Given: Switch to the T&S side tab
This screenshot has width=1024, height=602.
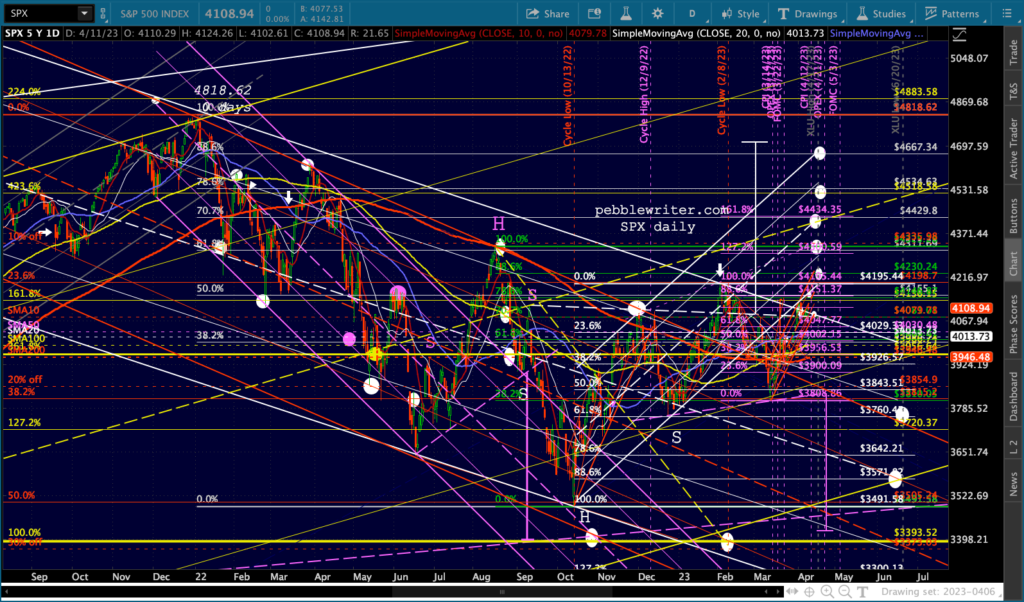Looking at the screenshot, I should tap(1014, 93).
